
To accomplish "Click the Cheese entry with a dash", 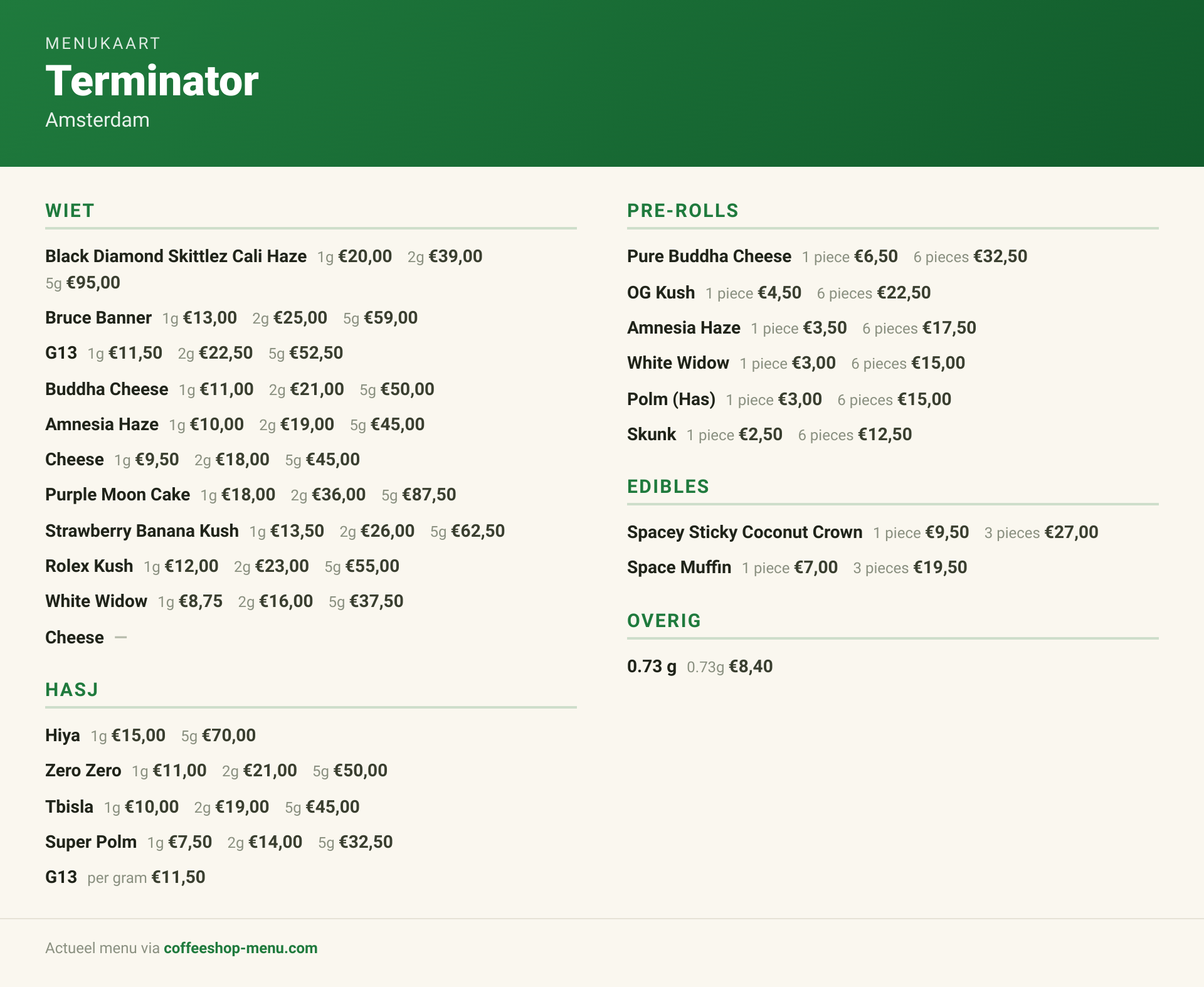I will point(75,637).
